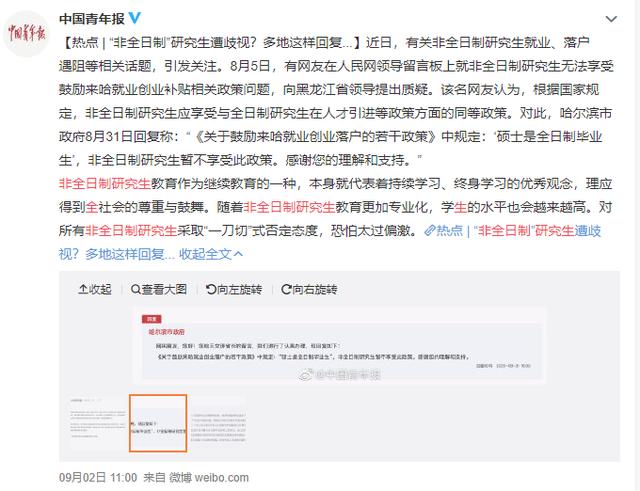This screenshot has width=640, height=491.
Task: Select the third image thumbnail
Action: (x=218, y=423)
